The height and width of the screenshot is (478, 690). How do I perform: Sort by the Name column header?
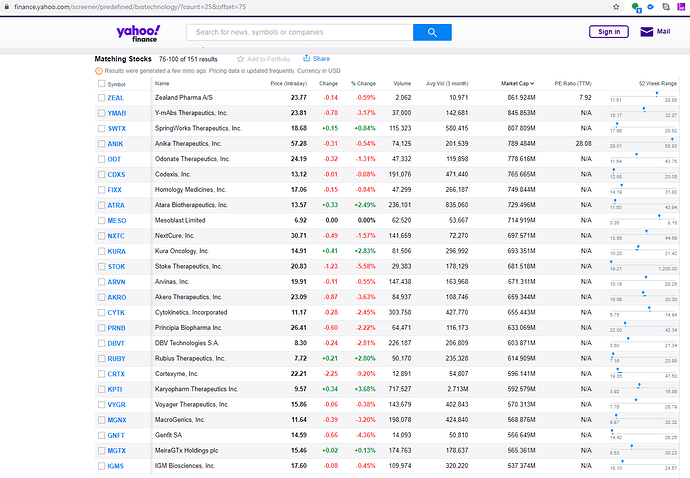162,83
